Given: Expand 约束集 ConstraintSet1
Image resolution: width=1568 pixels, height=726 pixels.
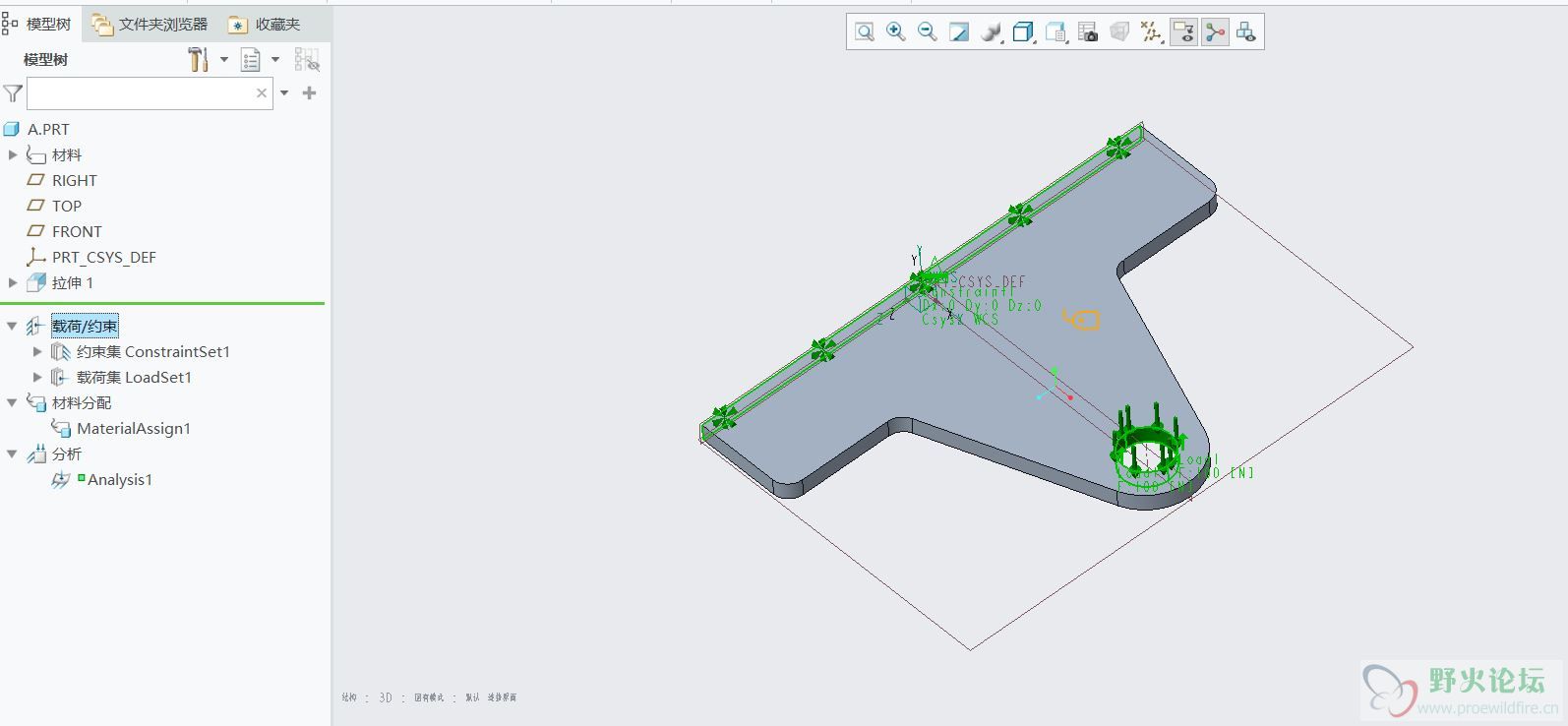Looking at the screenshot, I should [x=37, y=351].
